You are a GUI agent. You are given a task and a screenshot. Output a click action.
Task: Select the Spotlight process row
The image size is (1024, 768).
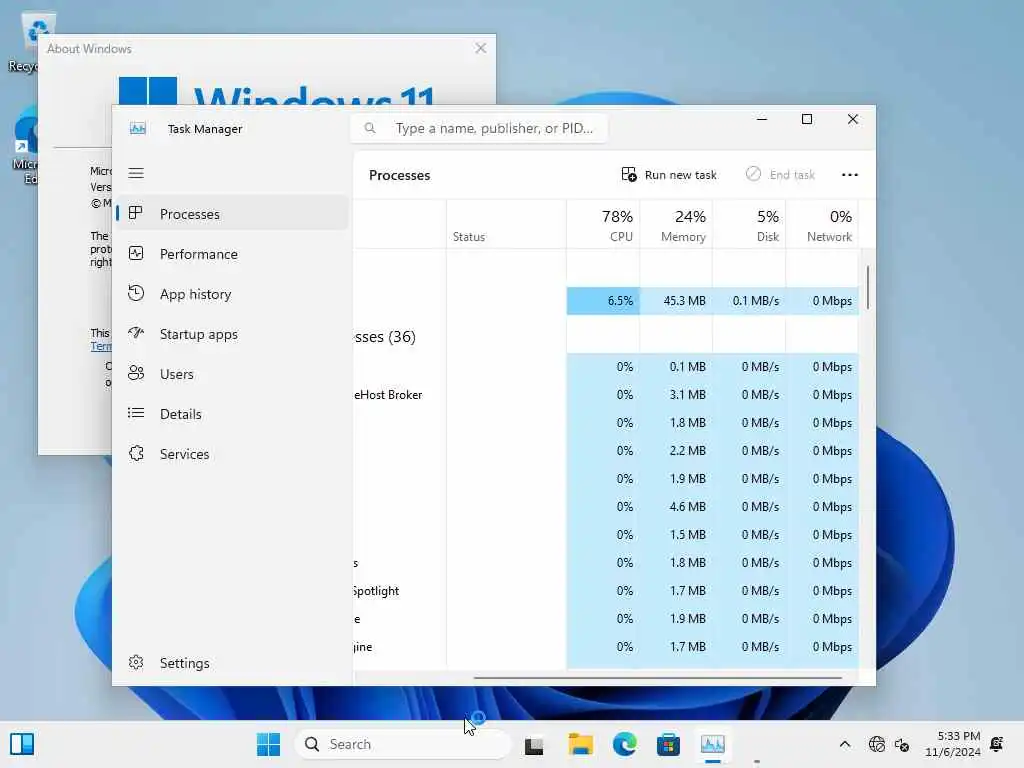(x=606, y=590)
